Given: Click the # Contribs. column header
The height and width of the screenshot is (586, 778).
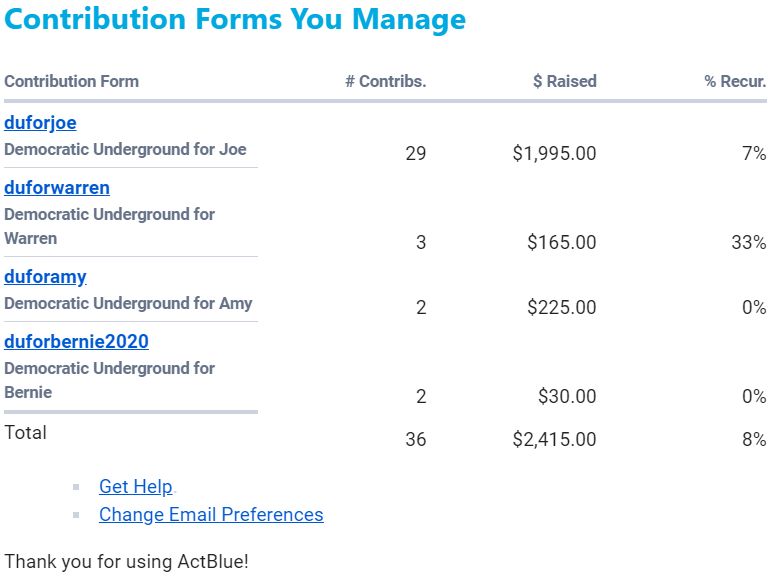Looking at the screenshot, I should pyautogui.click(x=385, y=82).
